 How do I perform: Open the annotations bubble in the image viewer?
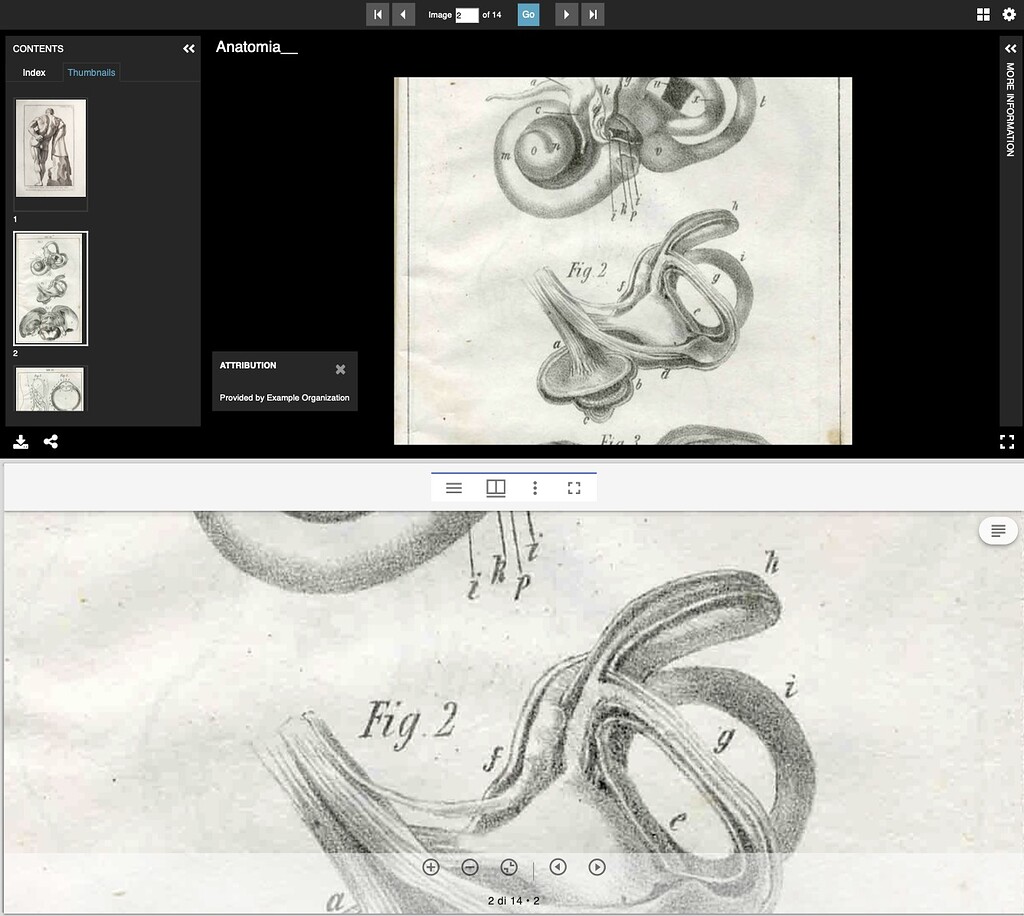[x=997, y=530]
